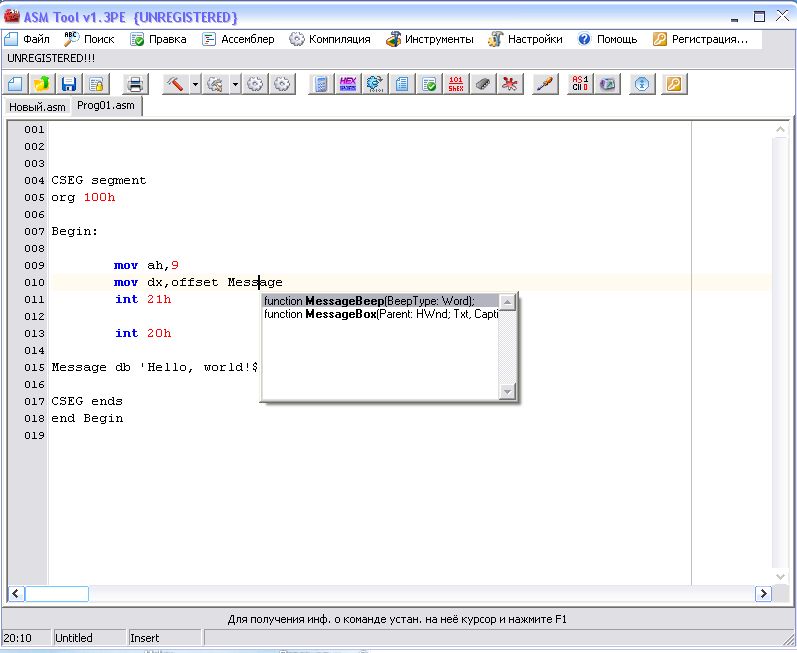797x653 pixels.
Task: Click the autocomplete list scroll down arrow
Action: (x=507, y=391)
